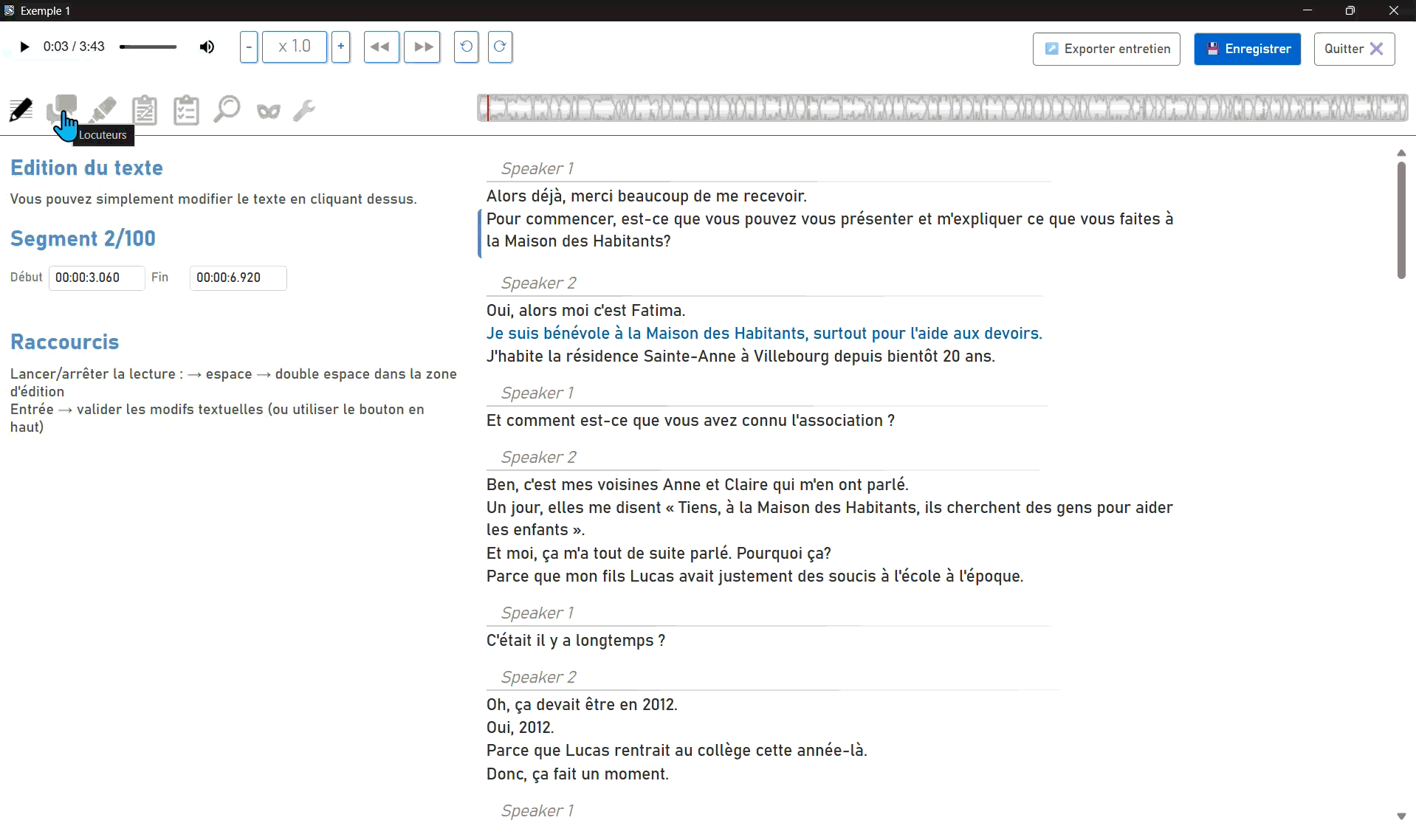Click the line "J'habite la résidence Sainte-Anne"

point(740,357)
